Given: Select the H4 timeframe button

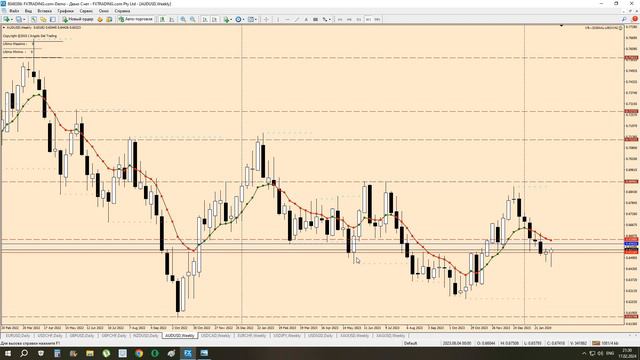Looking at the screenshot, I should click(349, 19).
